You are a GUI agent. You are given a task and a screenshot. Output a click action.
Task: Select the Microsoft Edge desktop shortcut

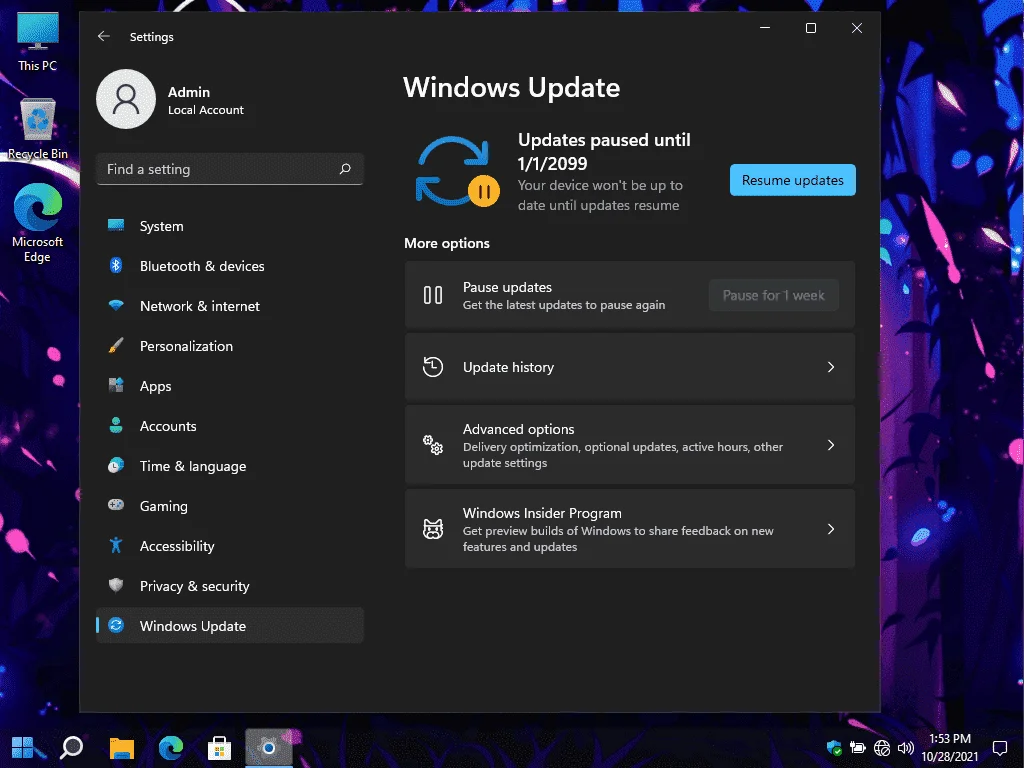pos(38,224)
